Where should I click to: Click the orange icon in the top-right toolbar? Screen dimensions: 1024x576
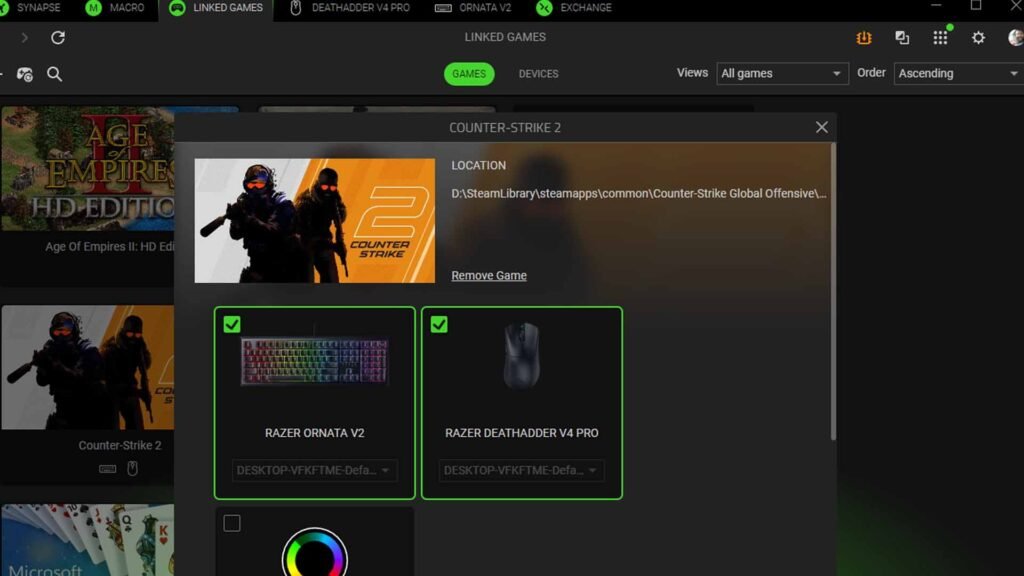click(864, 38)
